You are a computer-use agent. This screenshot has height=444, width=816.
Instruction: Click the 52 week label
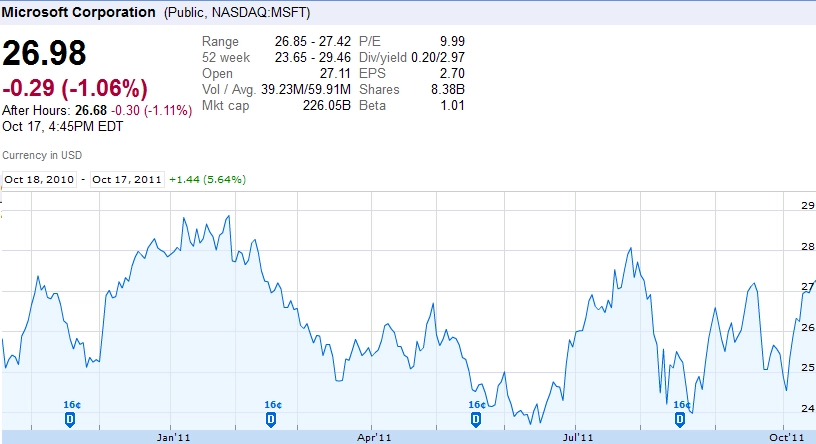pos(226,57)
